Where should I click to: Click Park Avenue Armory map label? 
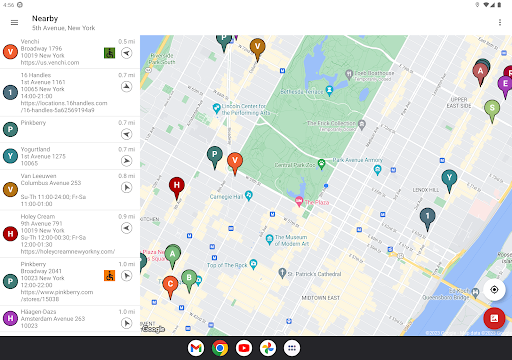pos(358,160)
